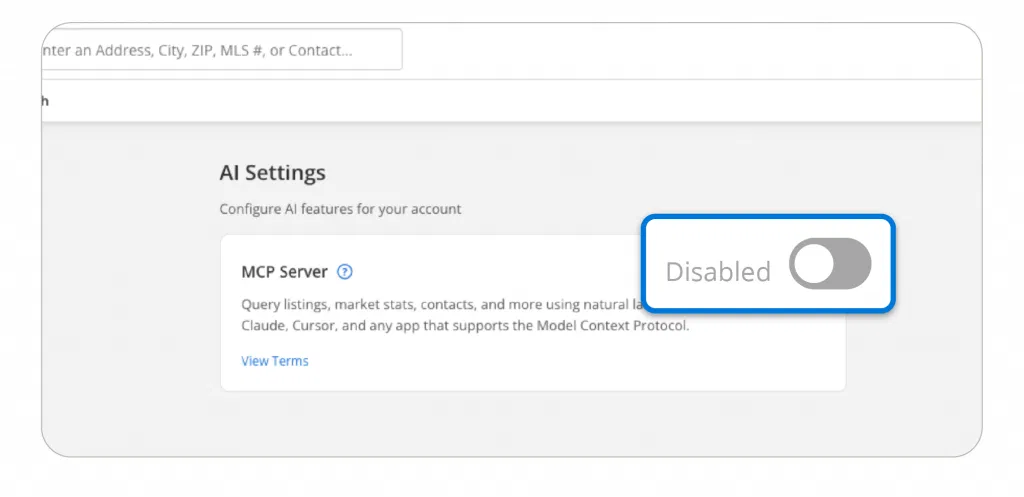Open the MCP Server help question-mark icon
The width and height of the screenshot is (1024, 497).
pos(345,272)
